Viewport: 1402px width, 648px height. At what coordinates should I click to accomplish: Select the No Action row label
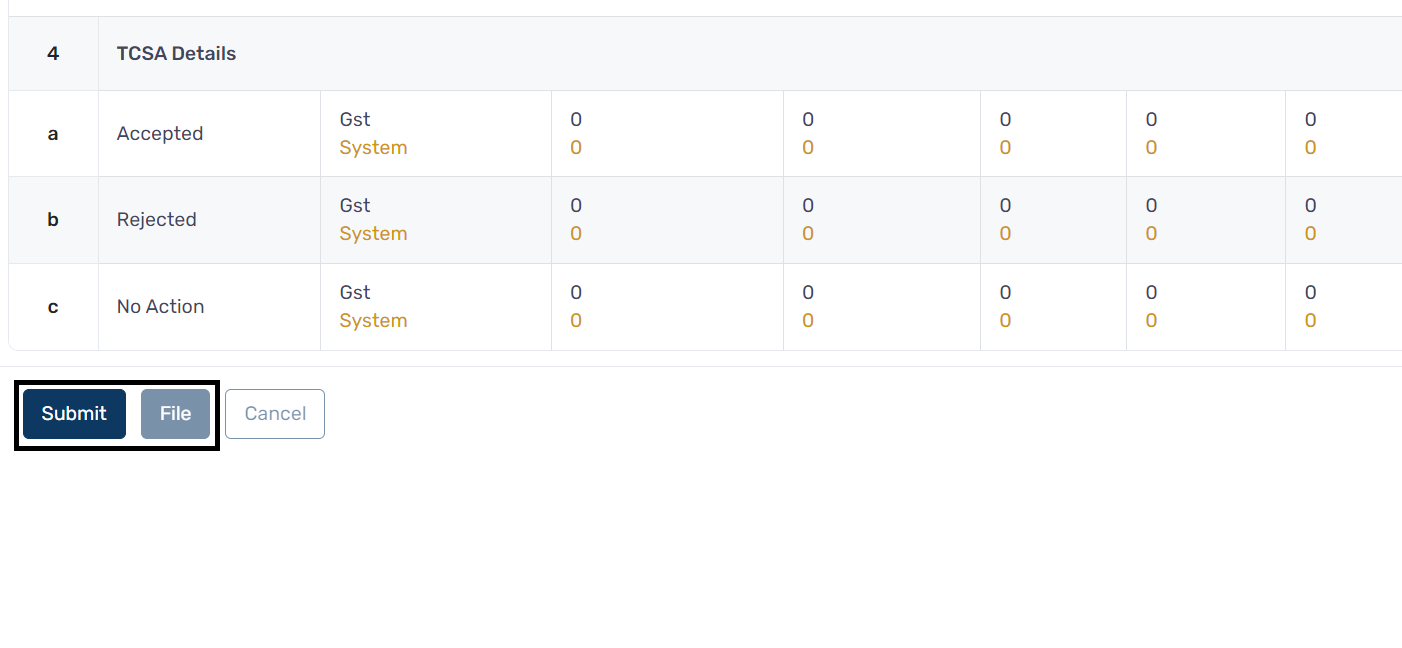coord(160,307)
